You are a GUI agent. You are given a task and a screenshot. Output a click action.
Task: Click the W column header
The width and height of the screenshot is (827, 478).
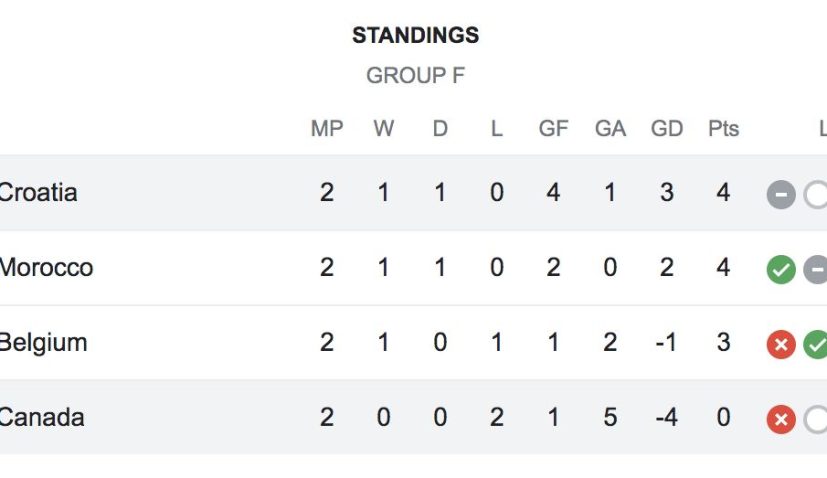[x=383, y=129]
